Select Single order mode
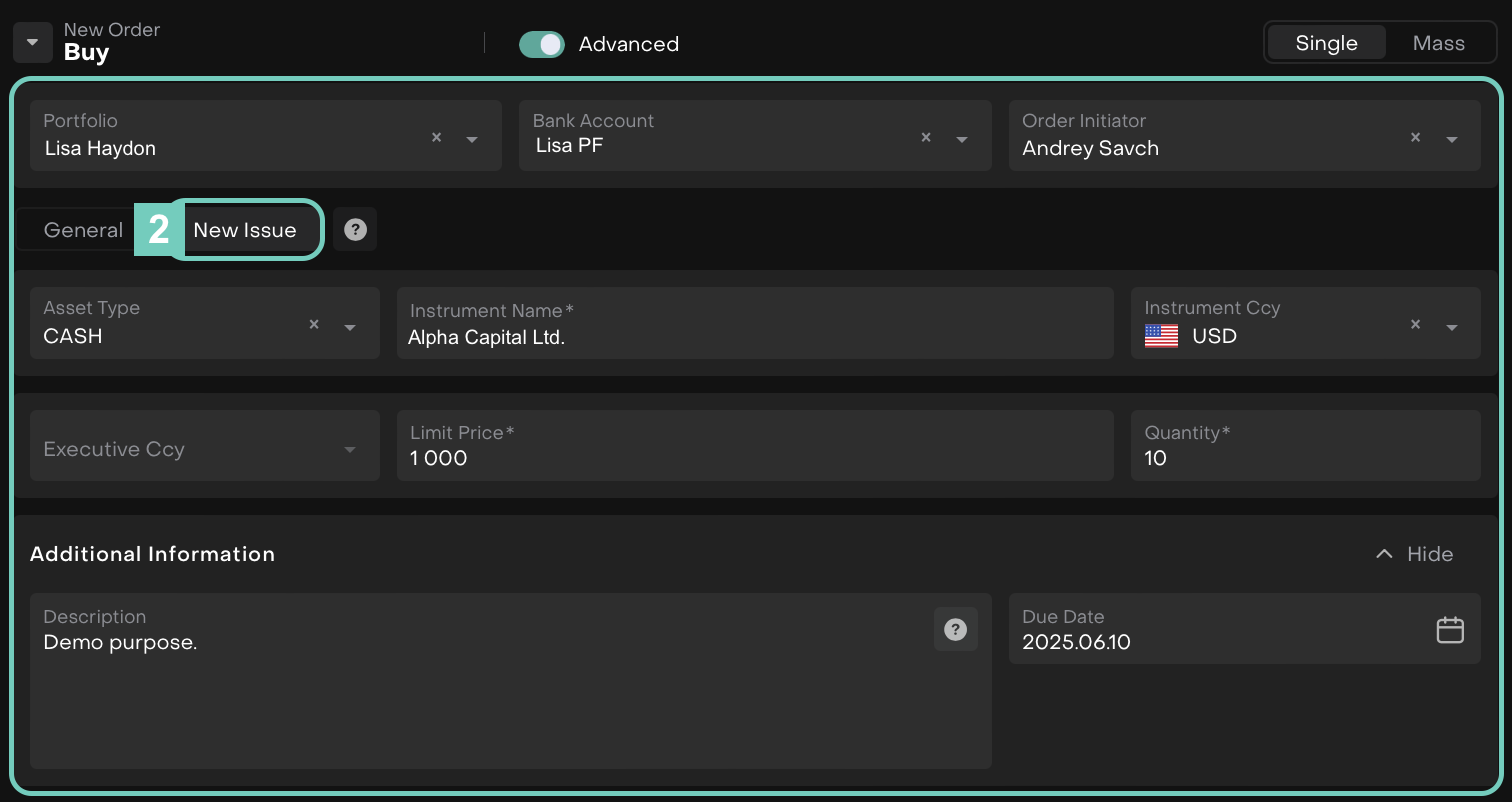This screenshot has width=1512, height=802. pyautogui.click(x=1326, y=43)
